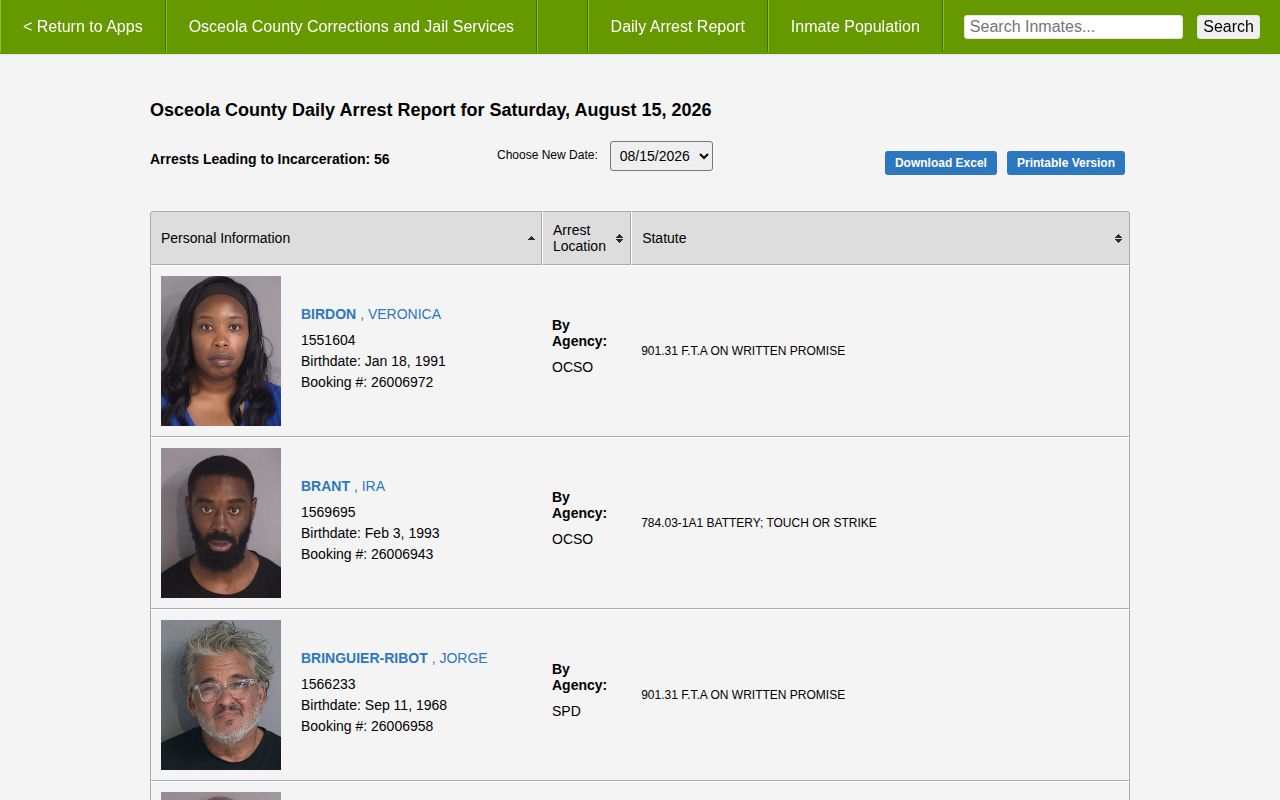Click inmate ID 1566233
This screenshot has height=800, width=1280.
328,684
